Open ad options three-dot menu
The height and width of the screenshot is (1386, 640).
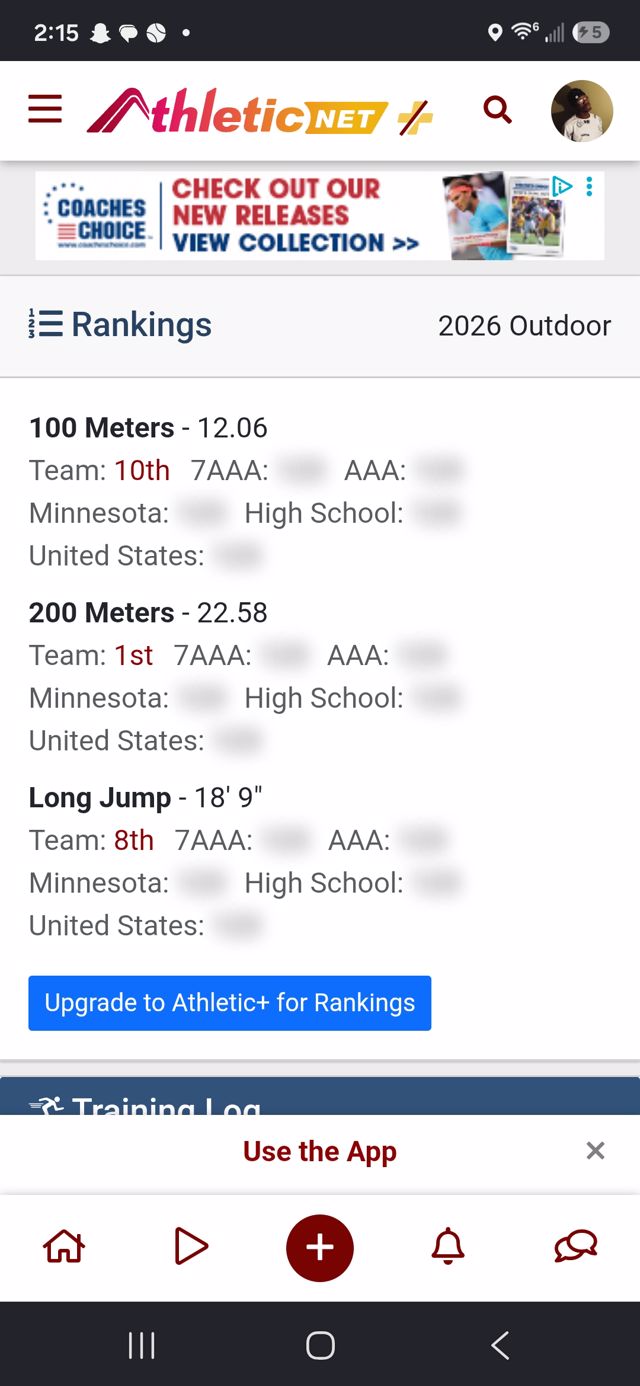589,186
